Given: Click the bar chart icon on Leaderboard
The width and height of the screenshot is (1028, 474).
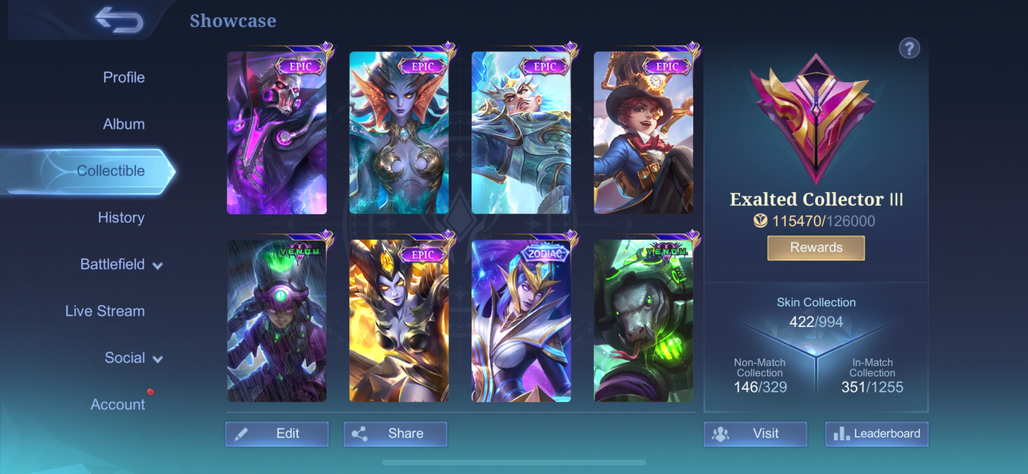Looking at the screenshot, I should pyautogui.click(x=841, y=434).
